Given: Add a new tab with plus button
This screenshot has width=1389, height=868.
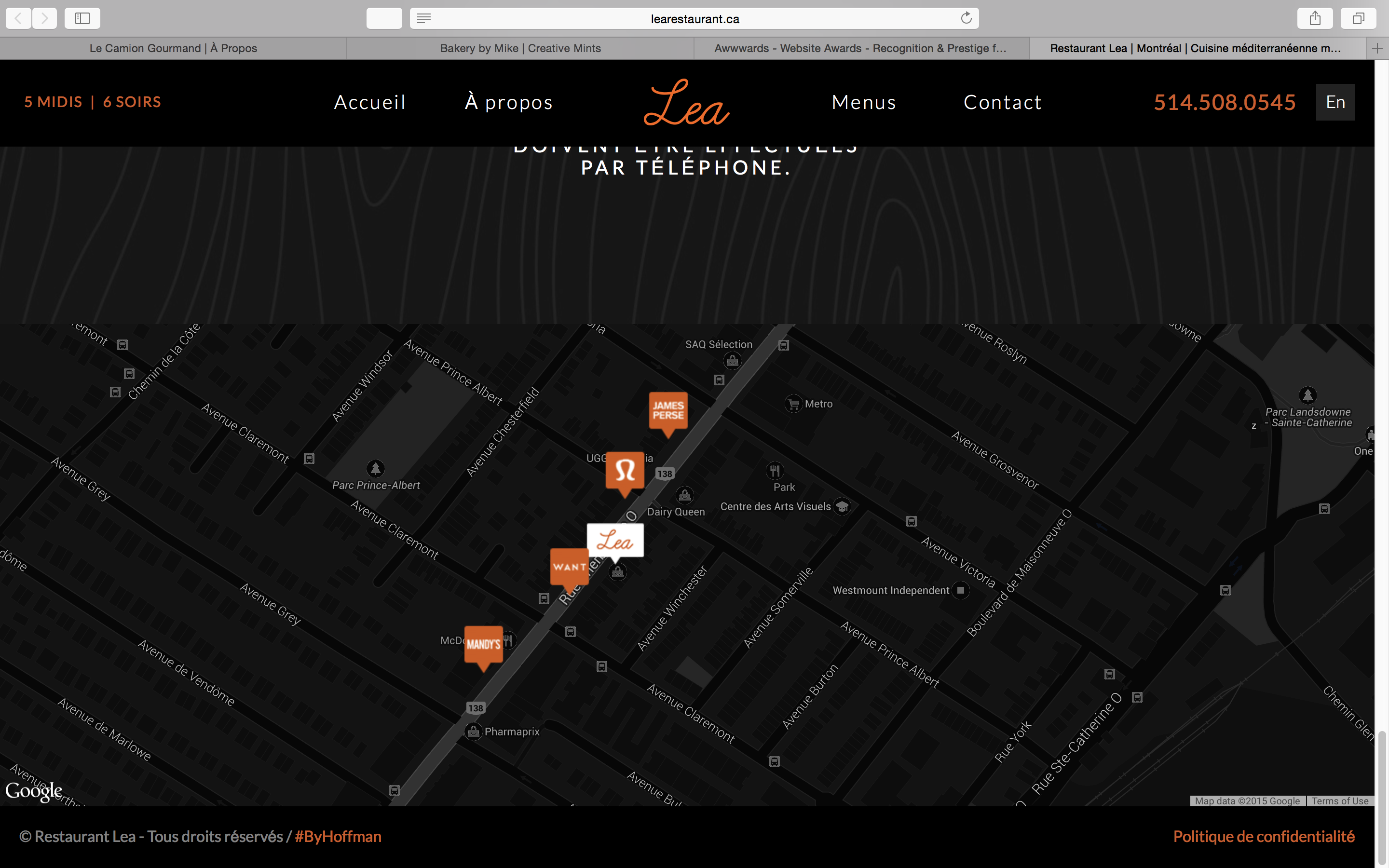Looking at the screenshot, I should click(x=1377, y=48).
